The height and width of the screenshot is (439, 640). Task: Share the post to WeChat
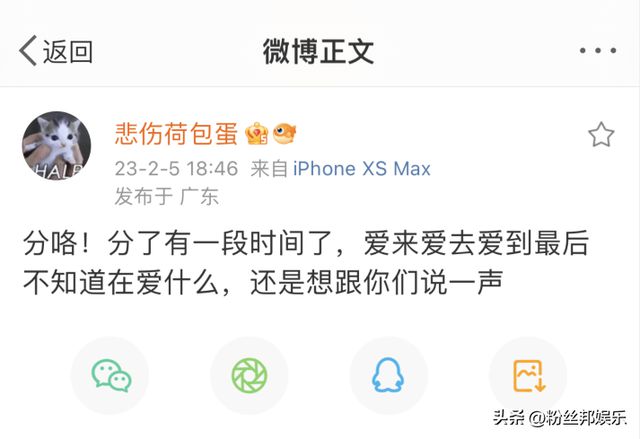pos(110,375)
